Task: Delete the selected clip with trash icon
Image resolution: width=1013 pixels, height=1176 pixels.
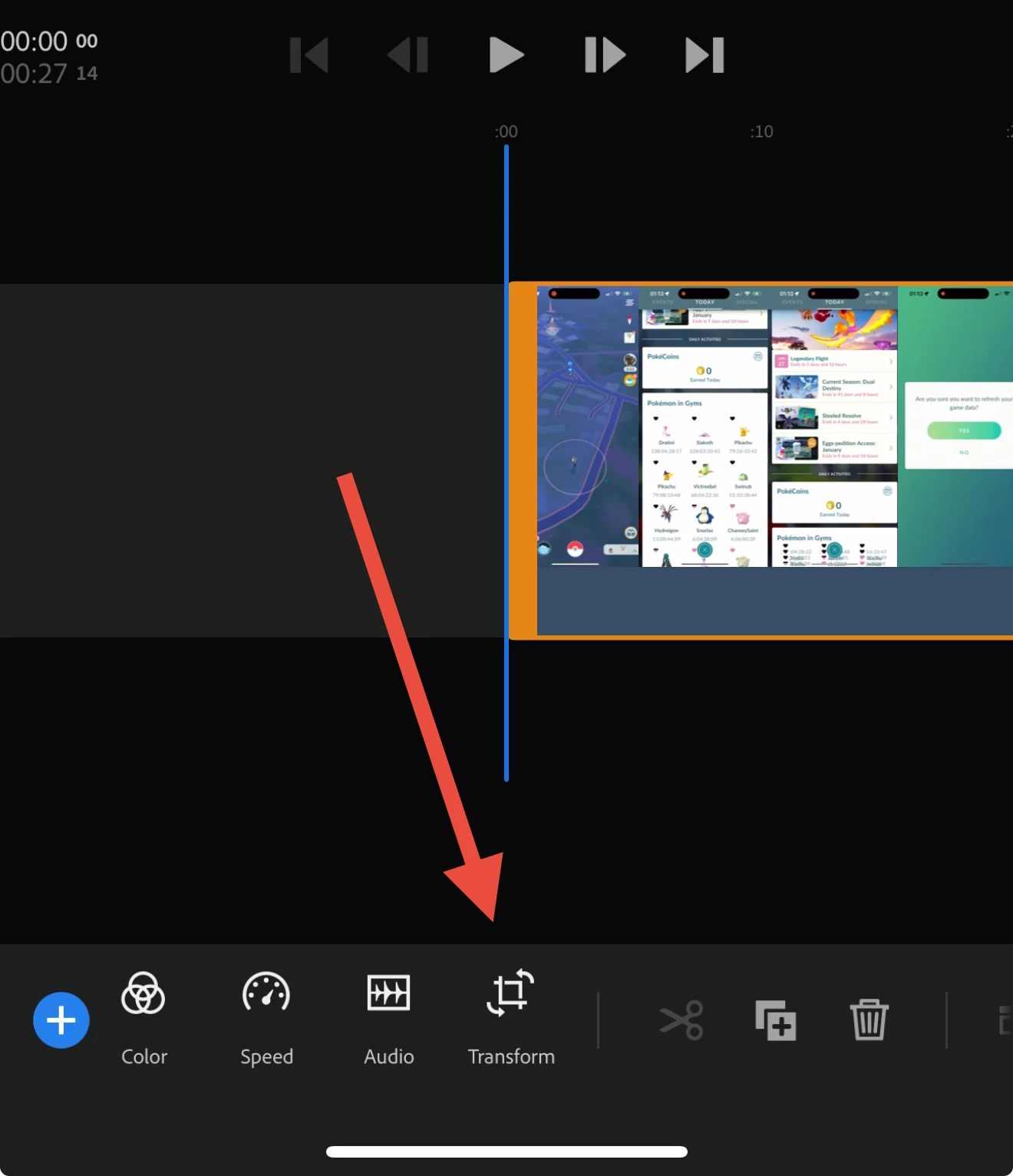Action: 869,1020
